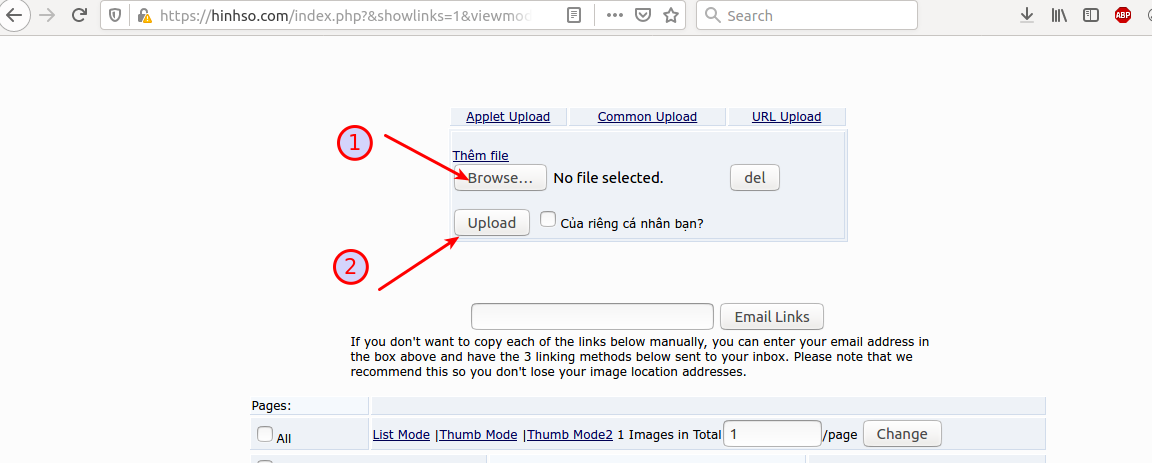Show sidebars using the sidebar icon
The image size is (1152, 463).
[1092, 15]
